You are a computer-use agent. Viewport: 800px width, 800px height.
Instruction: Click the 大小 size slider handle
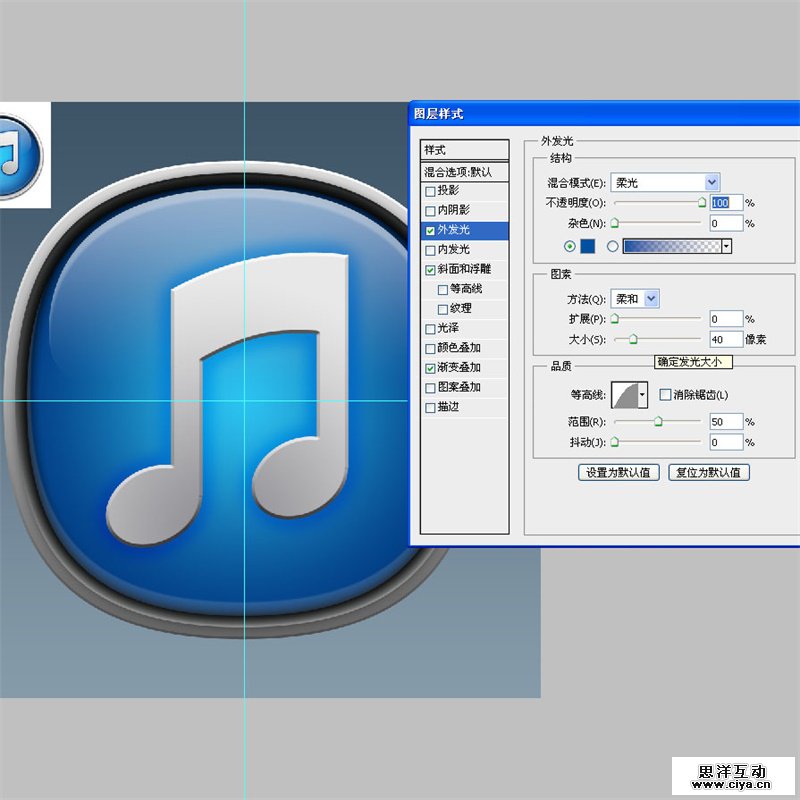coord(632,341)
